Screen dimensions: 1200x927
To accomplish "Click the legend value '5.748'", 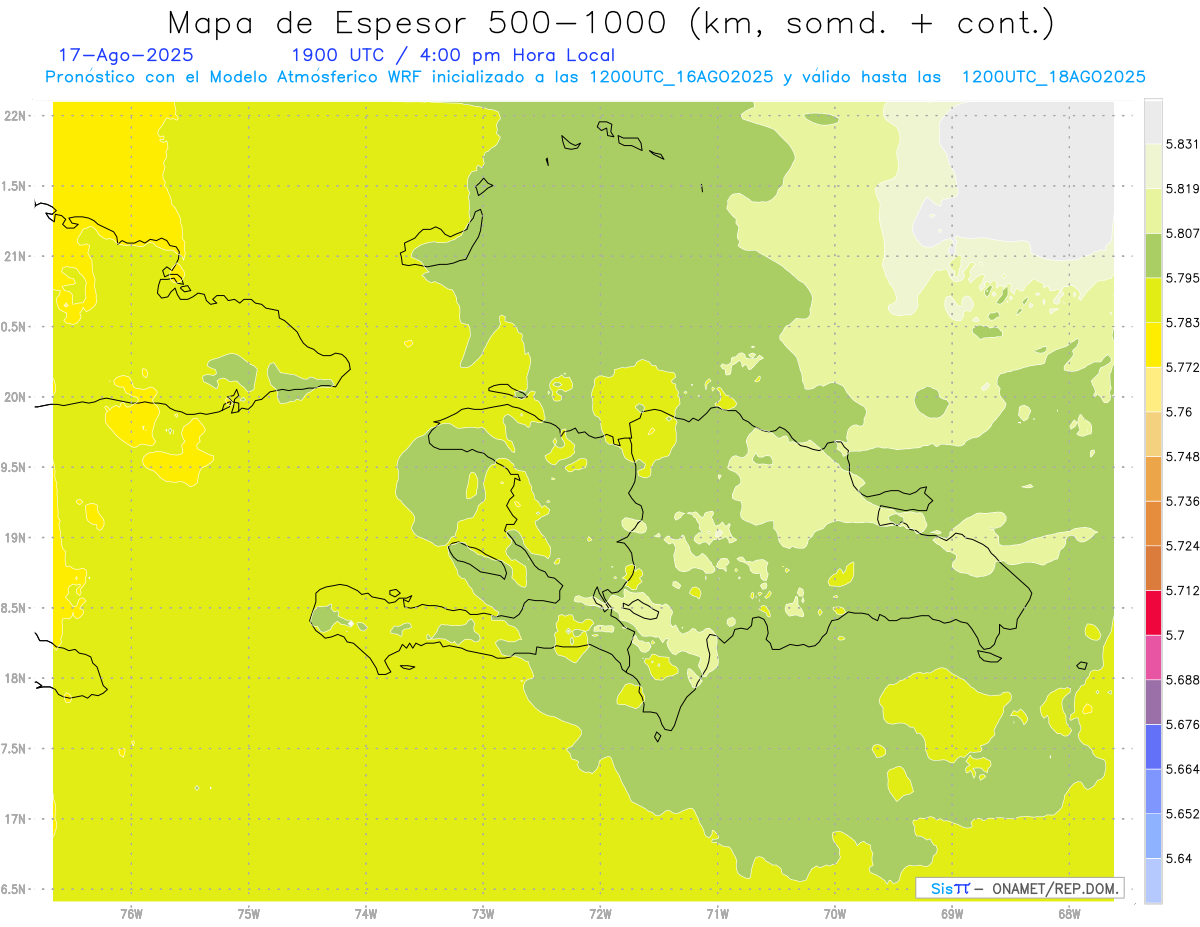I will coord(1181,456).
